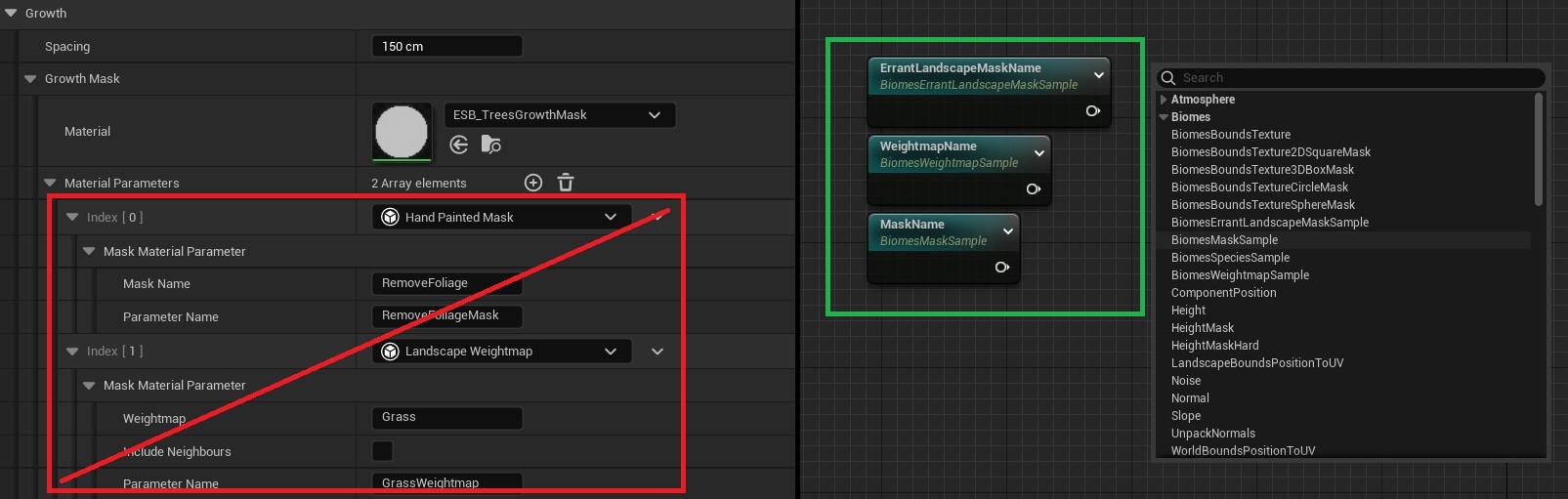Click output pin of WeightmapName node
The image size is (1568, 499).
1034,189
